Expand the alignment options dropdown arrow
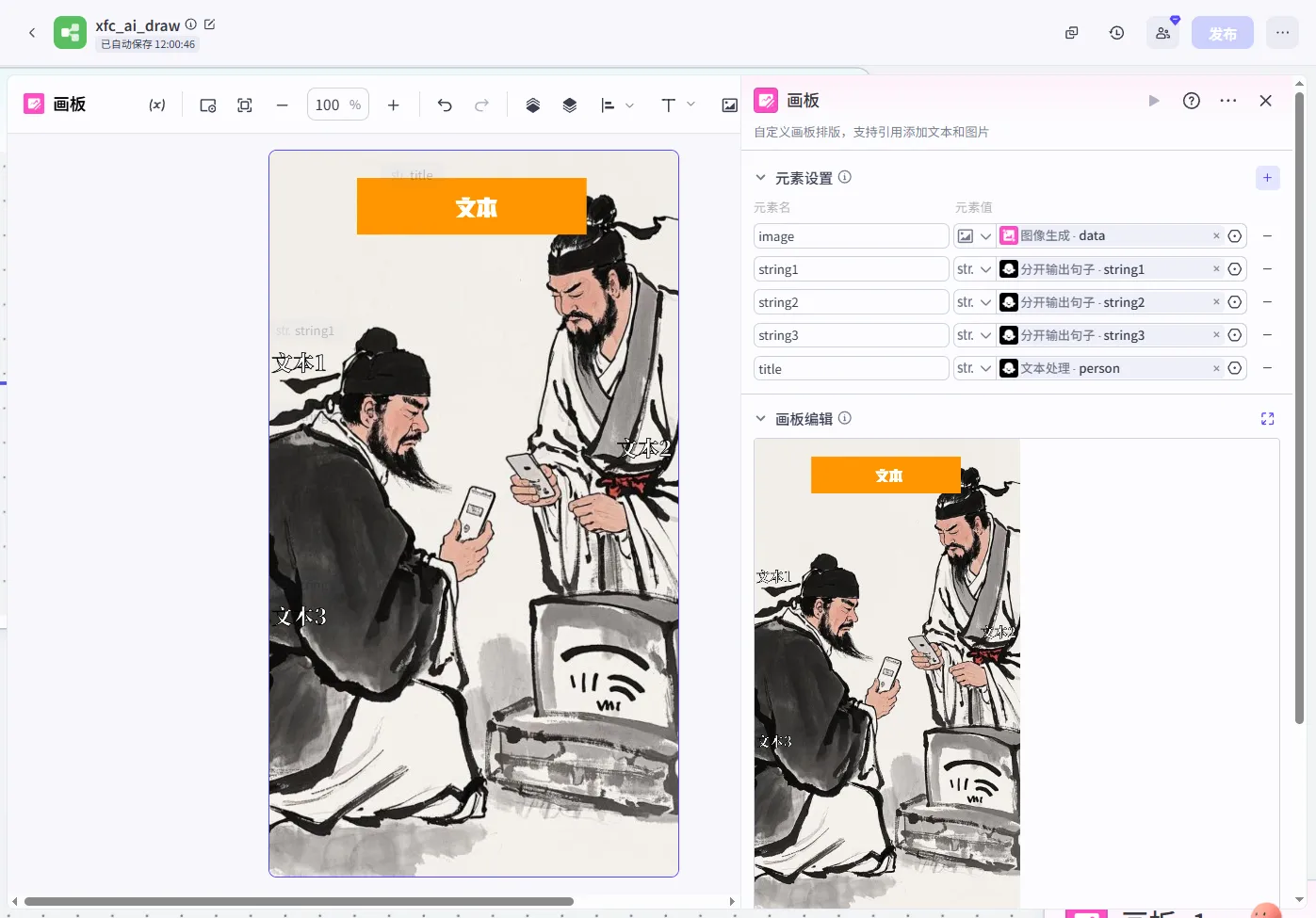The height and width of the screenshot is (918, 1316). pyautogui.click(x=630, y=105)
